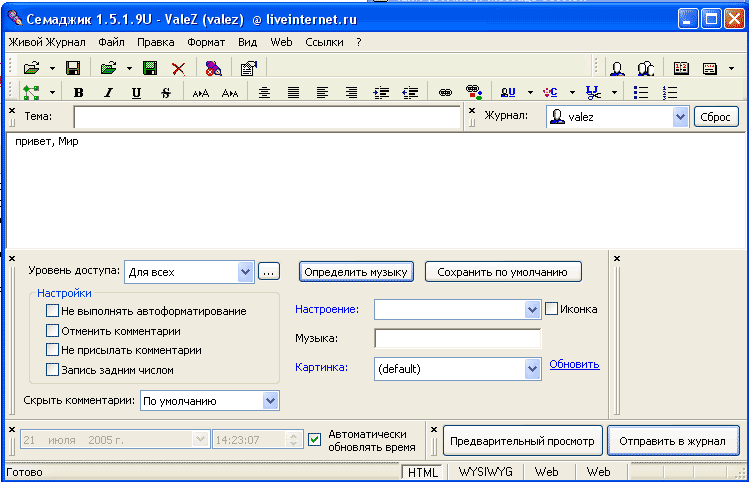
Task: Switch to the WYSIWYG tab
Action: click(485, 471)
